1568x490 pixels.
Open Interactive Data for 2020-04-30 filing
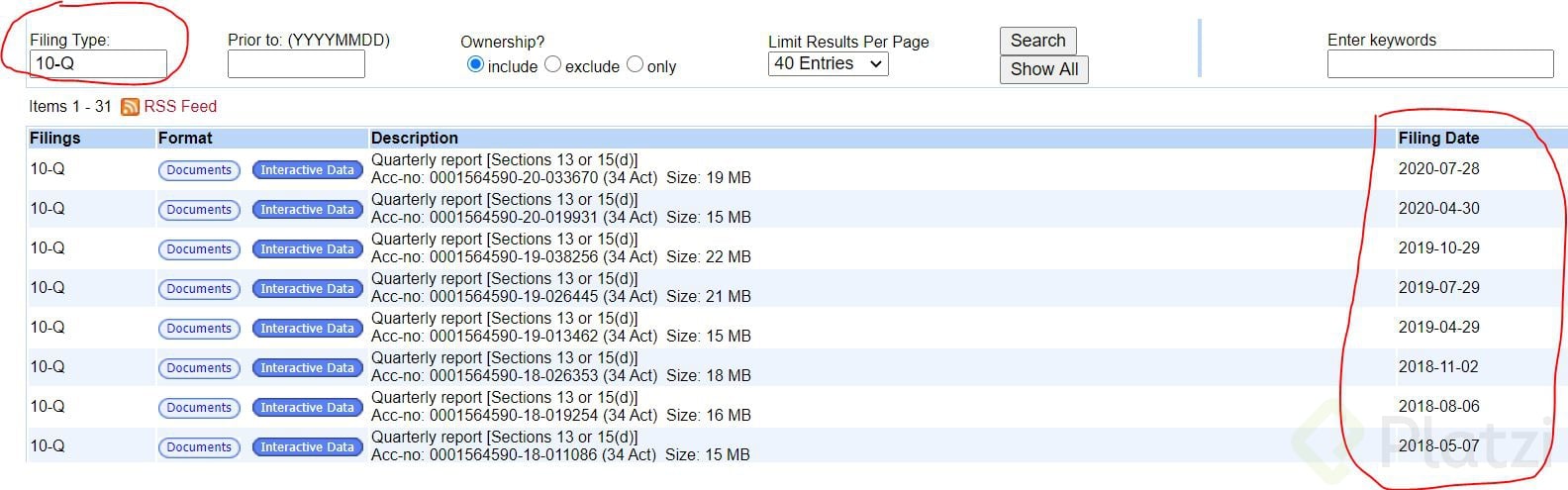tap(307, 210)
